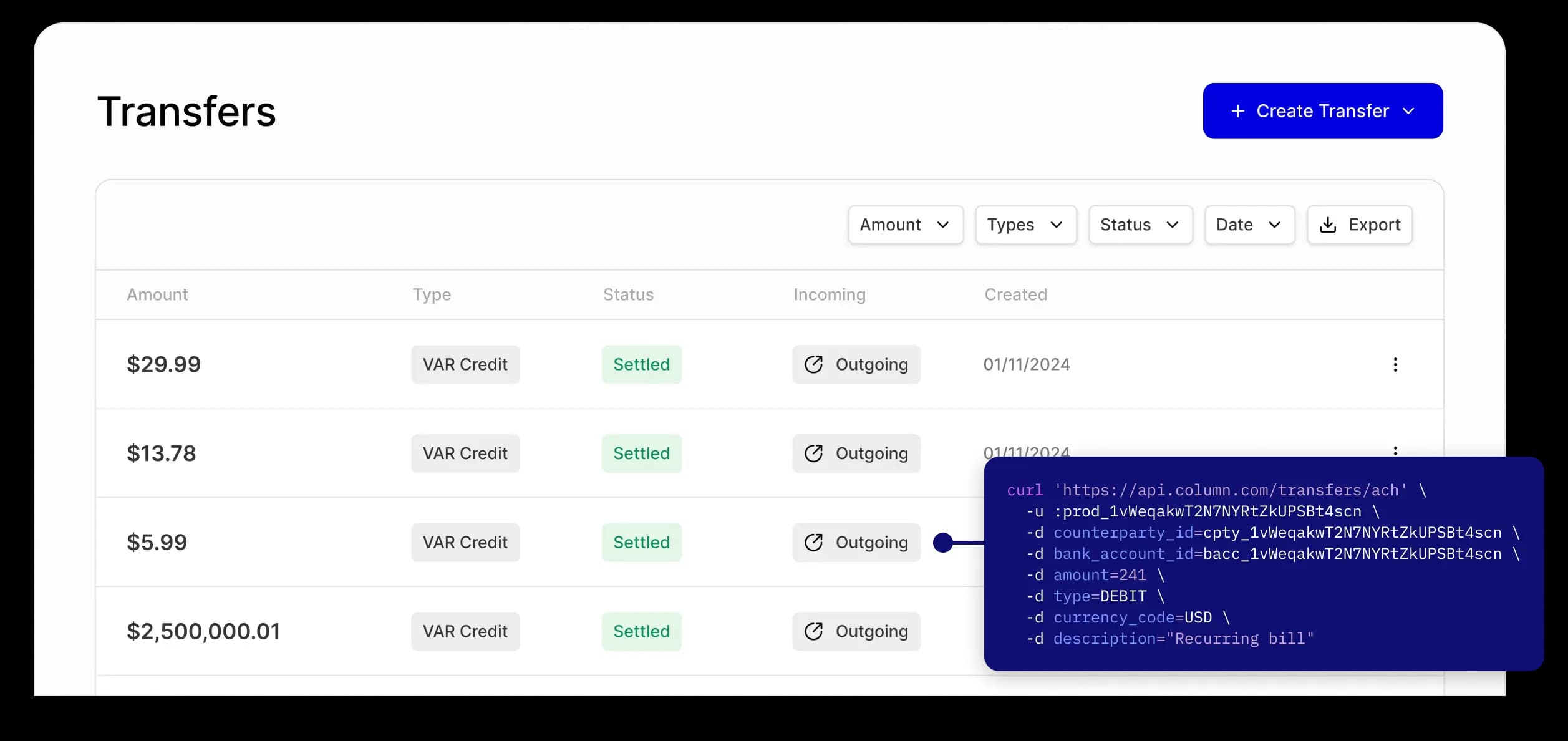Click the Settled status badge on $29.99 row

642,364
